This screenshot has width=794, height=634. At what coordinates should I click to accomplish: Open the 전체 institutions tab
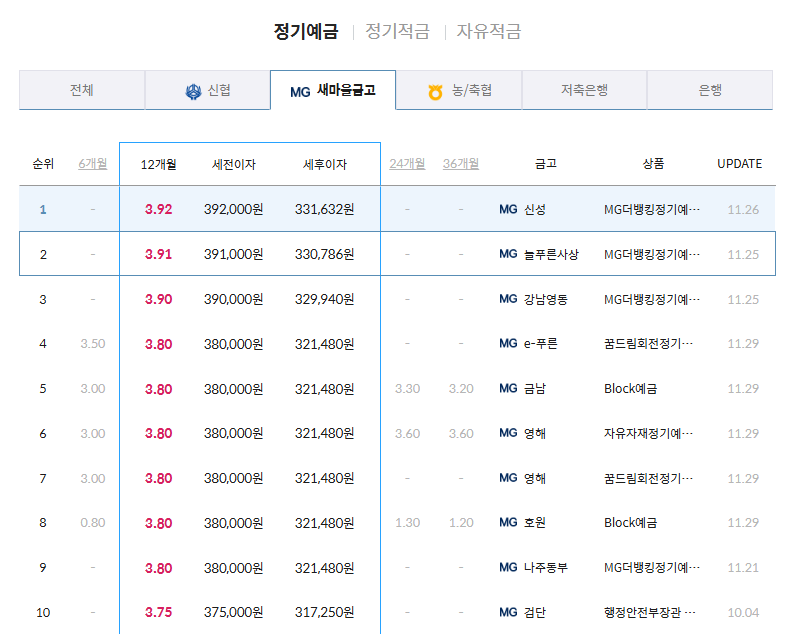pos(82,90)
